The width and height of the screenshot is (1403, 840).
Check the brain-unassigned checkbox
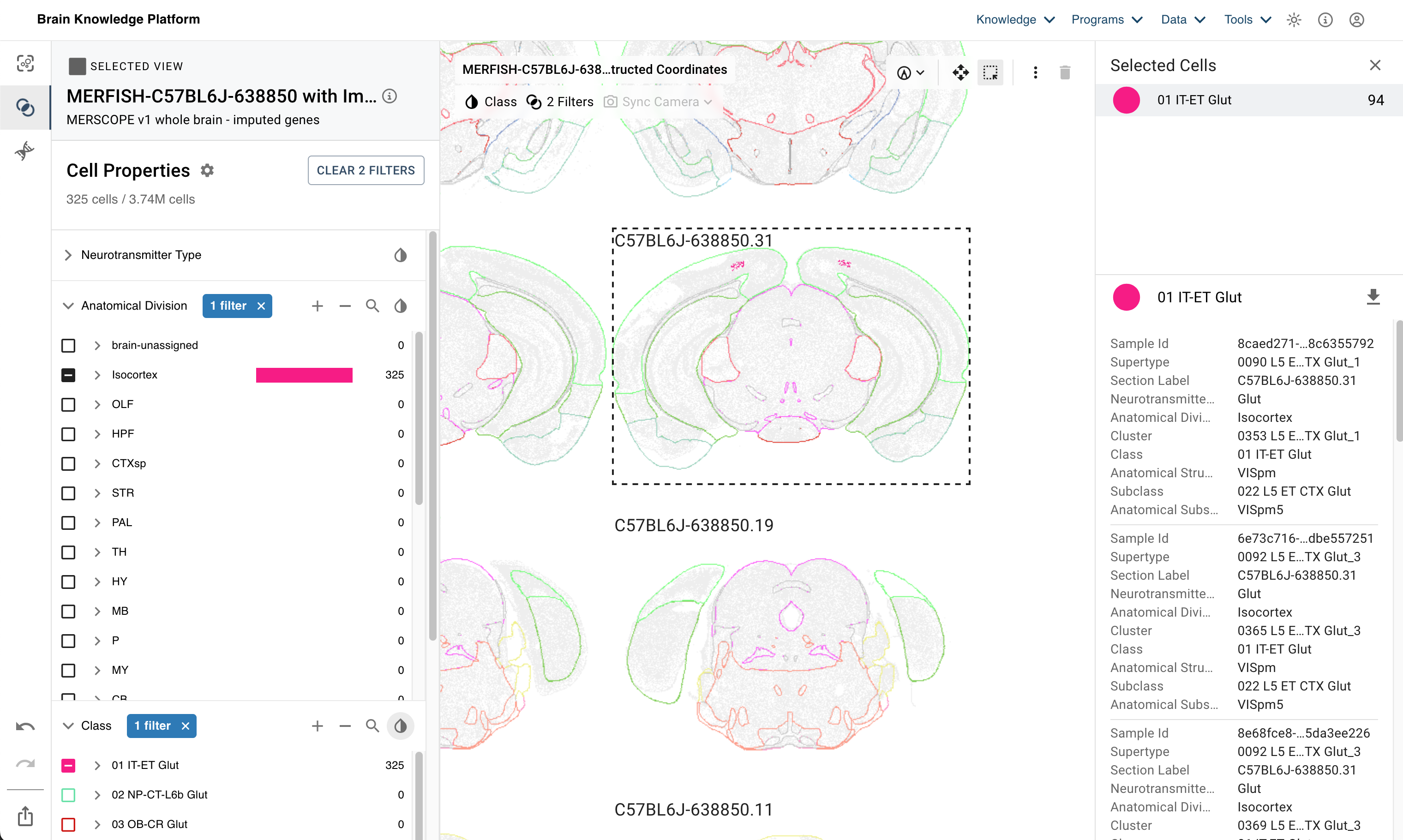click(x=68, y=346)
